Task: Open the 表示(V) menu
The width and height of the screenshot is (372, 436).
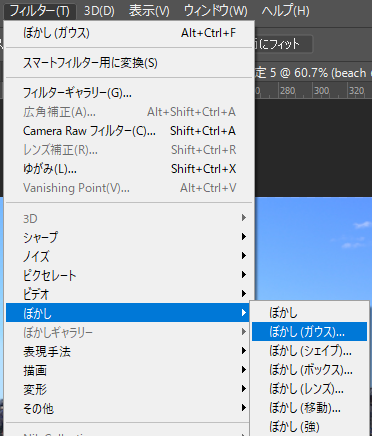Action: (x=149, y=11)
